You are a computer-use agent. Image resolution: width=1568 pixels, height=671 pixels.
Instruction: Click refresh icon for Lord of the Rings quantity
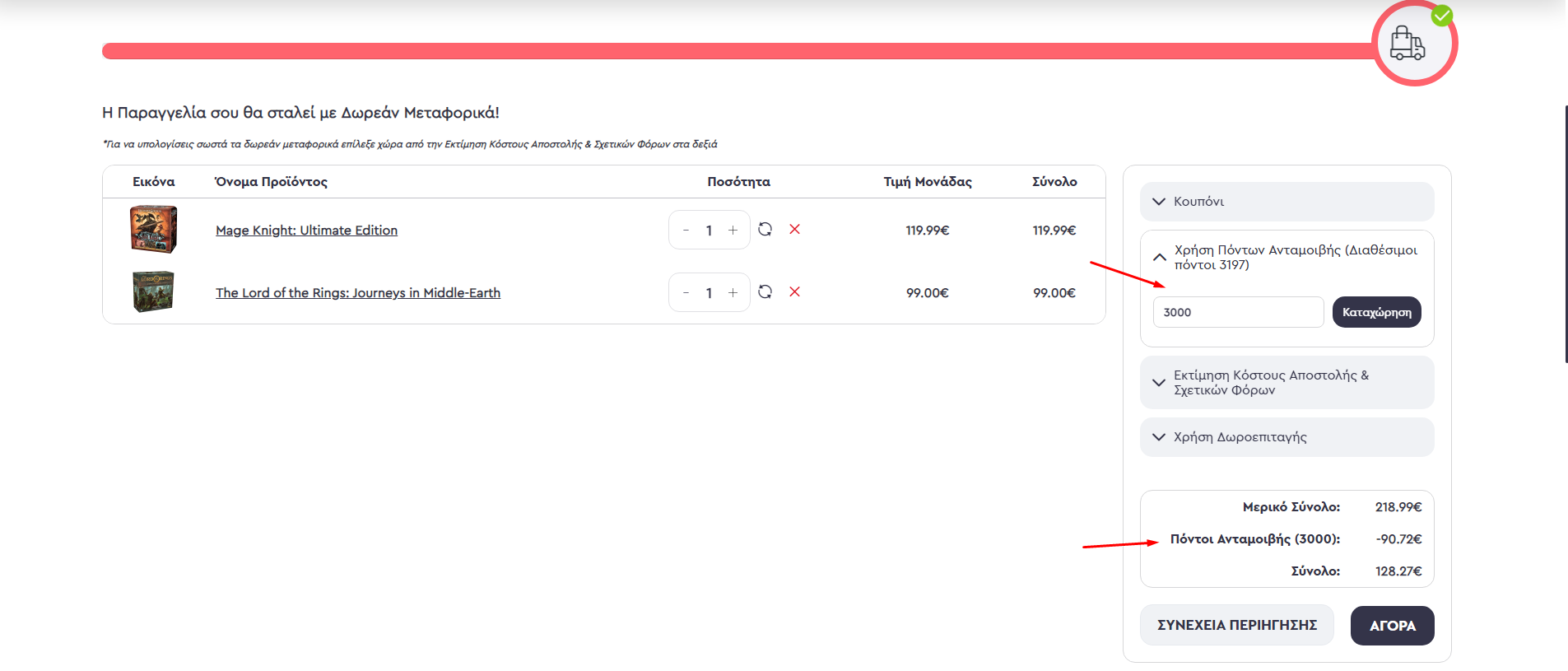pyautogui.click(x=765, y=292)
